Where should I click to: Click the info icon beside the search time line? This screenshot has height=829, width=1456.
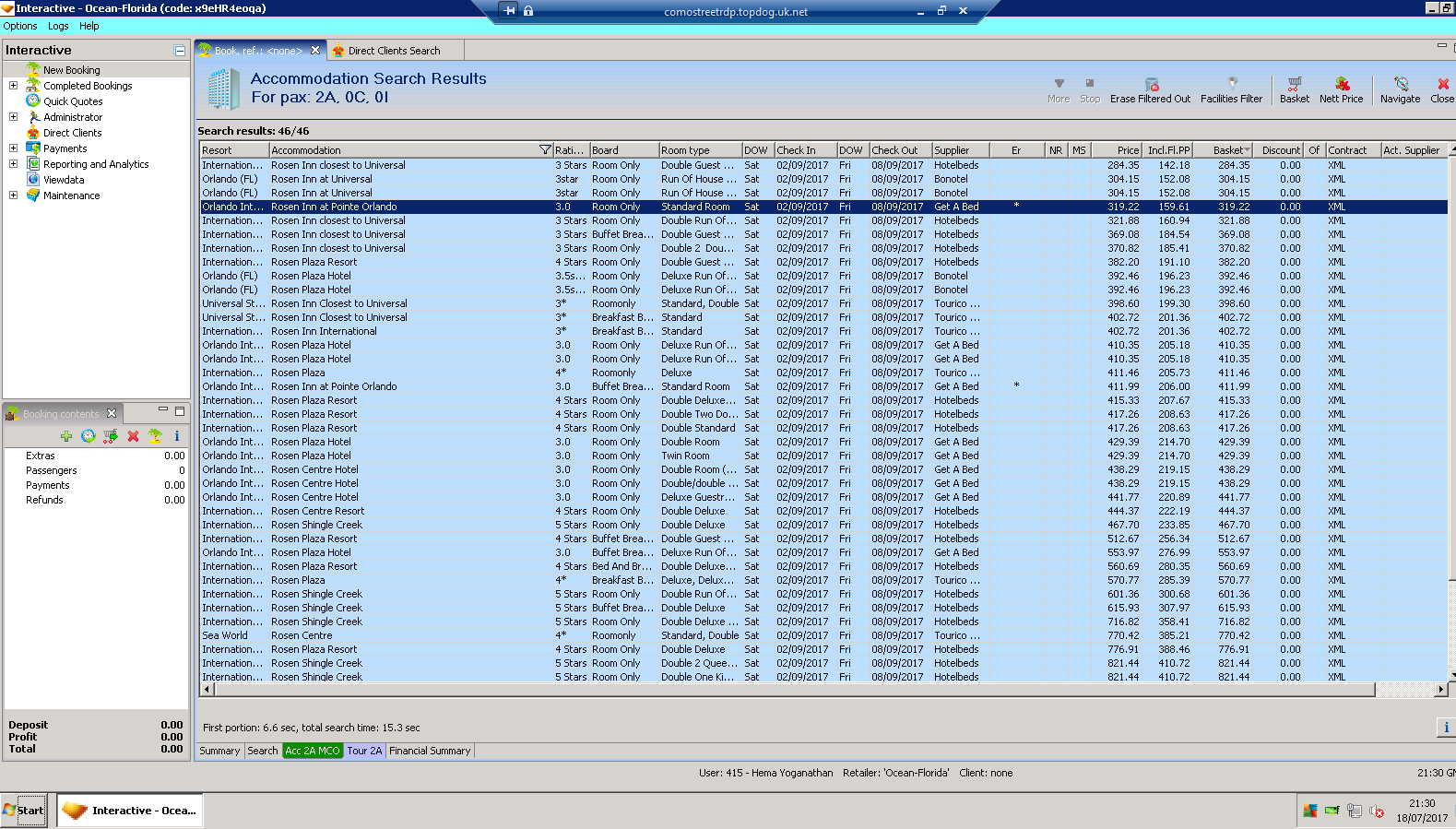1446,728
